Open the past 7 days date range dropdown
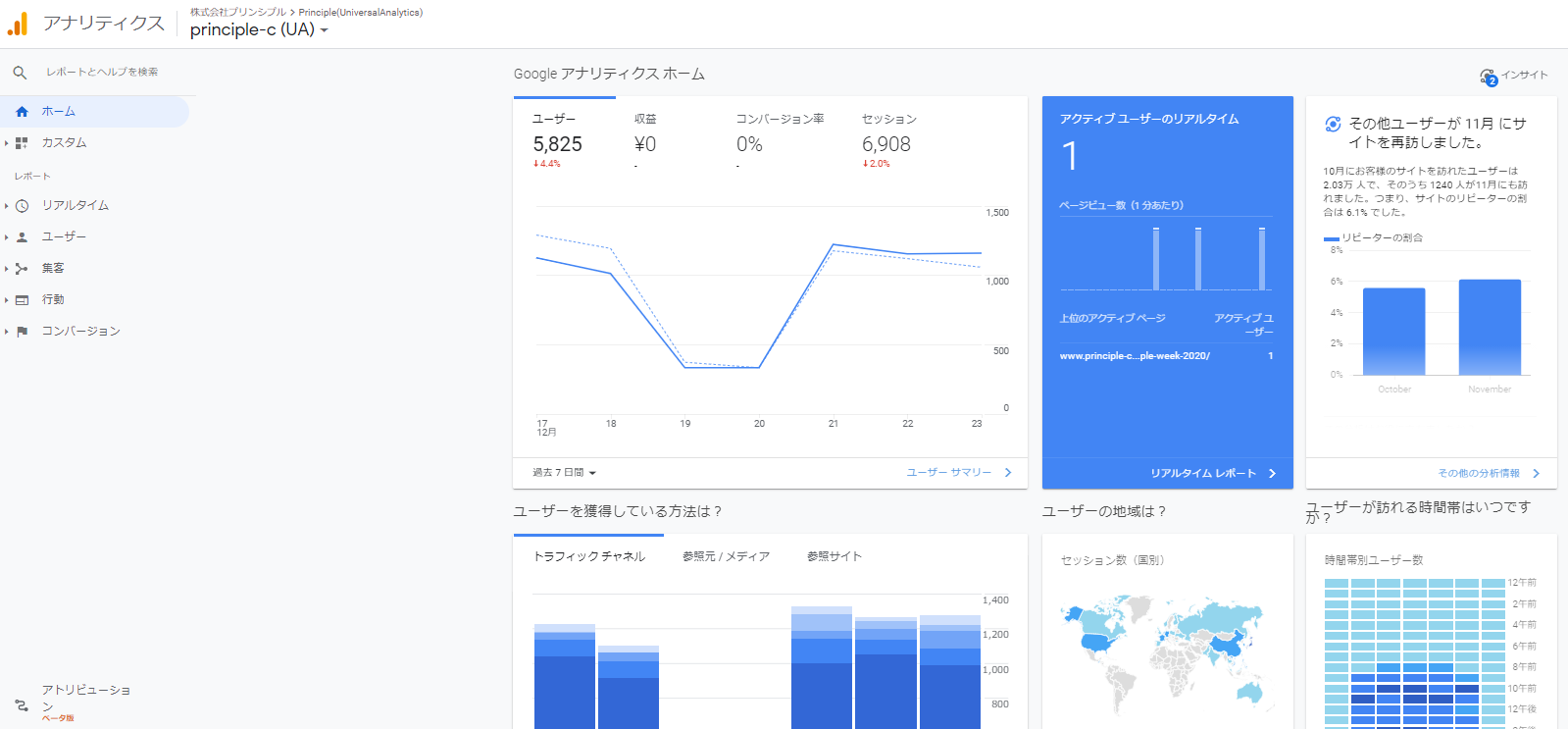The width and height of the screenshot is (1568, 729). (x=564, y=473)
